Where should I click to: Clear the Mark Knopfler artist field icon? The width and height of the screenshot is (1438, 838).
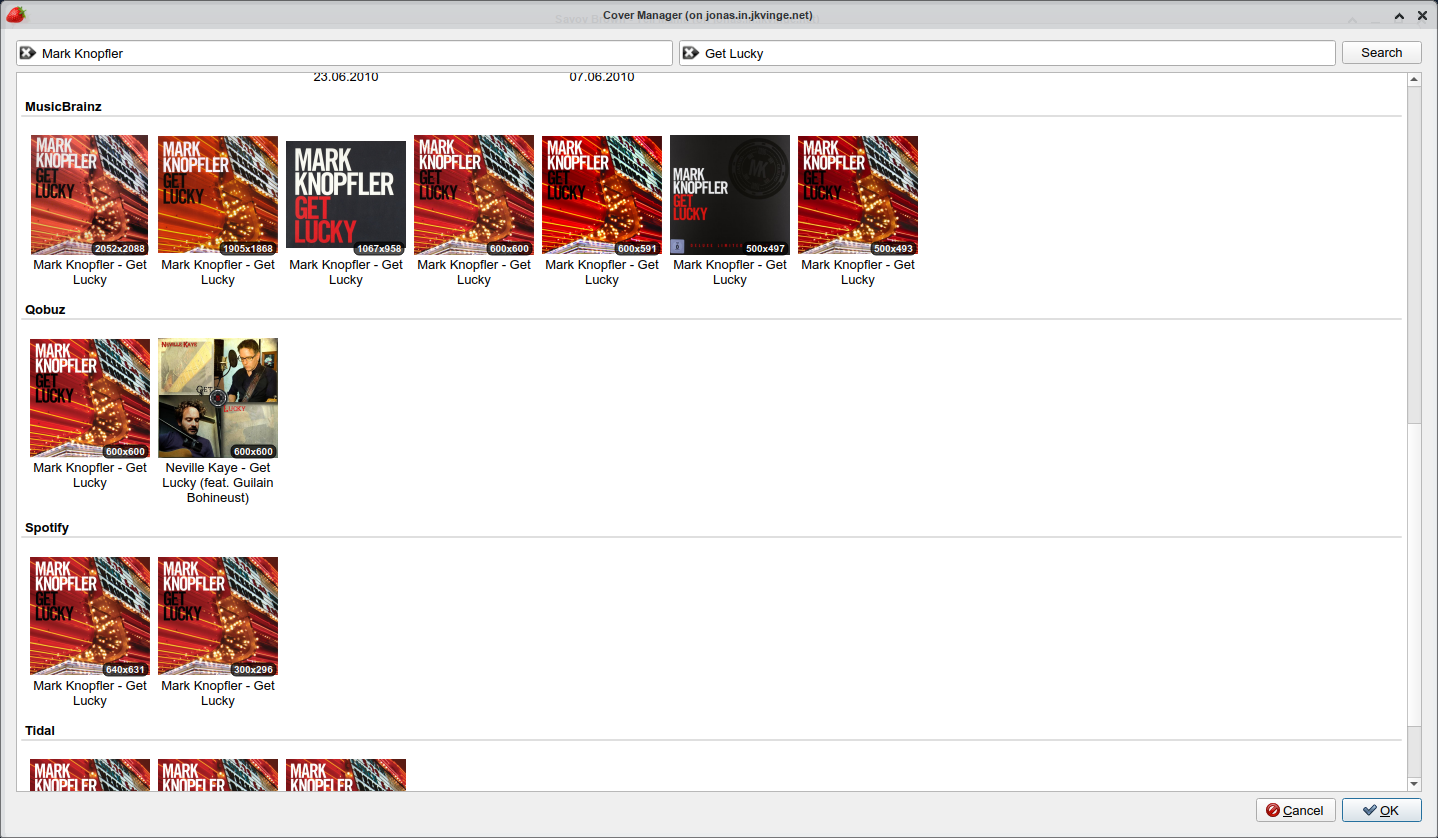pos(28,53)
